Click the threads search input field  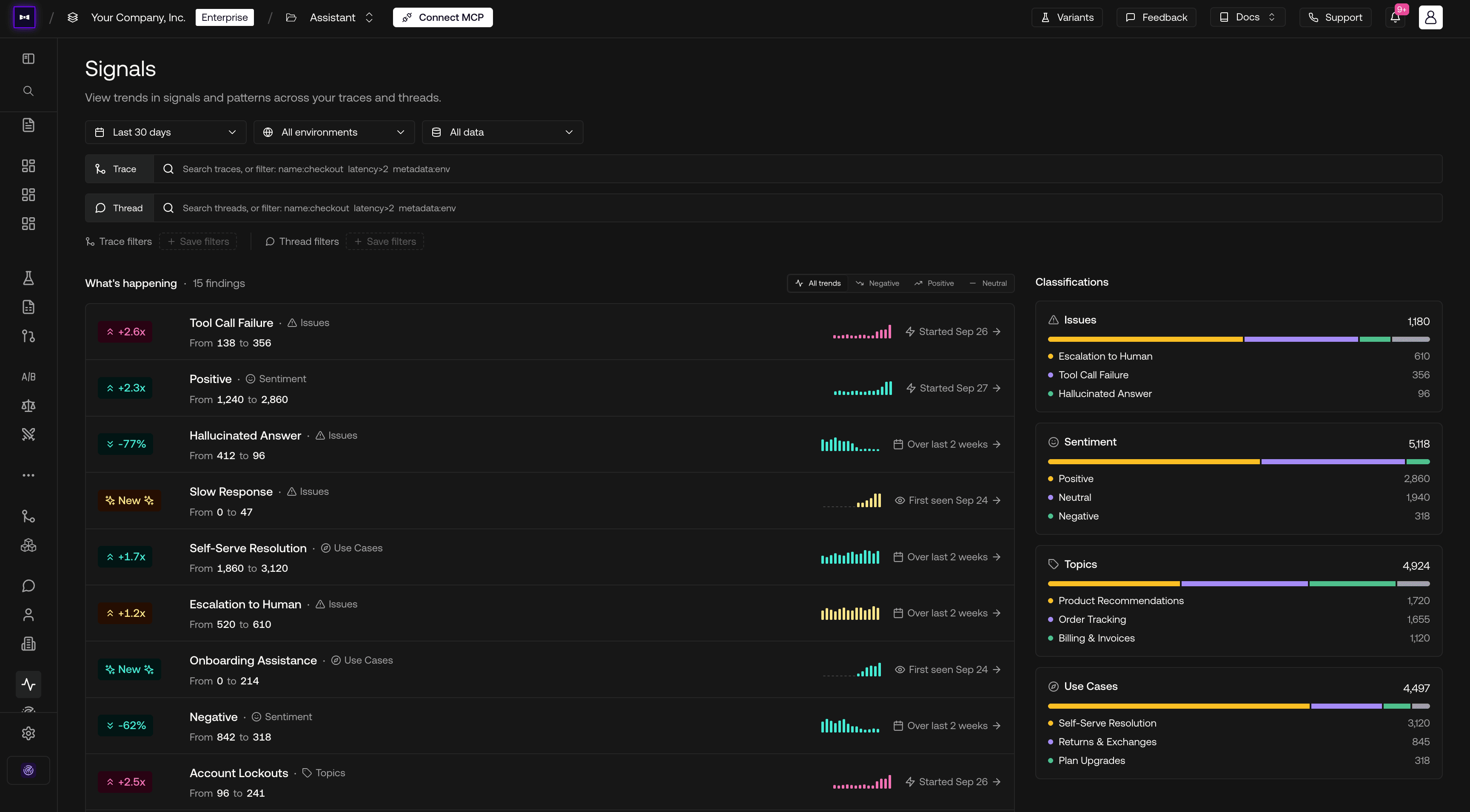pyautogui.click(x=798, y=208)
